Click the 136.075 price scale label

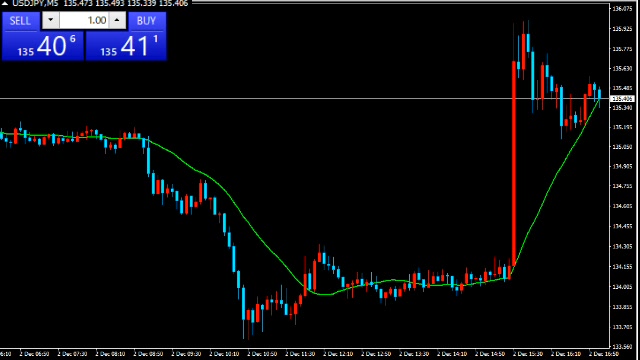coord(622,9)
